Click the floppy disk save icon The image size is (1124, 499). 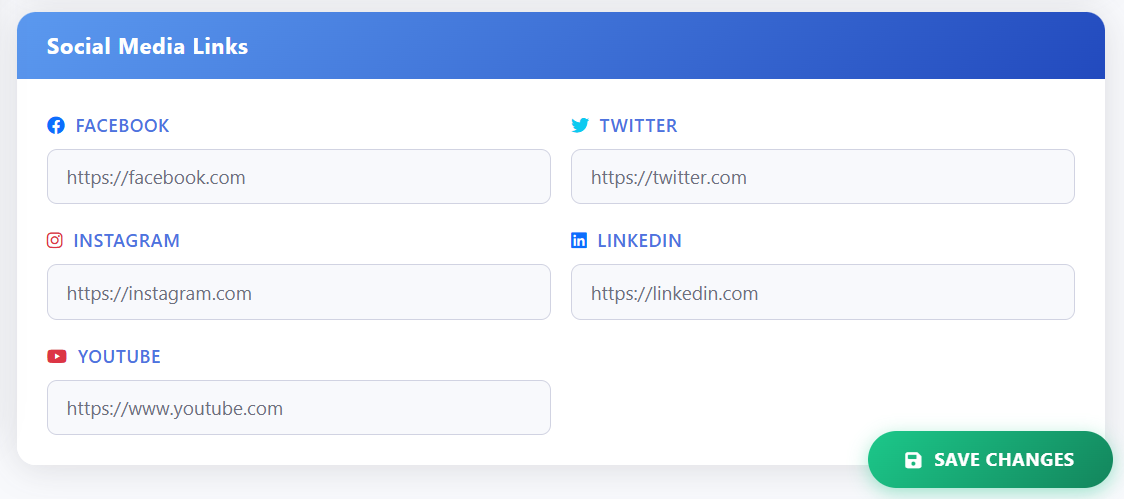[x=913, y=460]
